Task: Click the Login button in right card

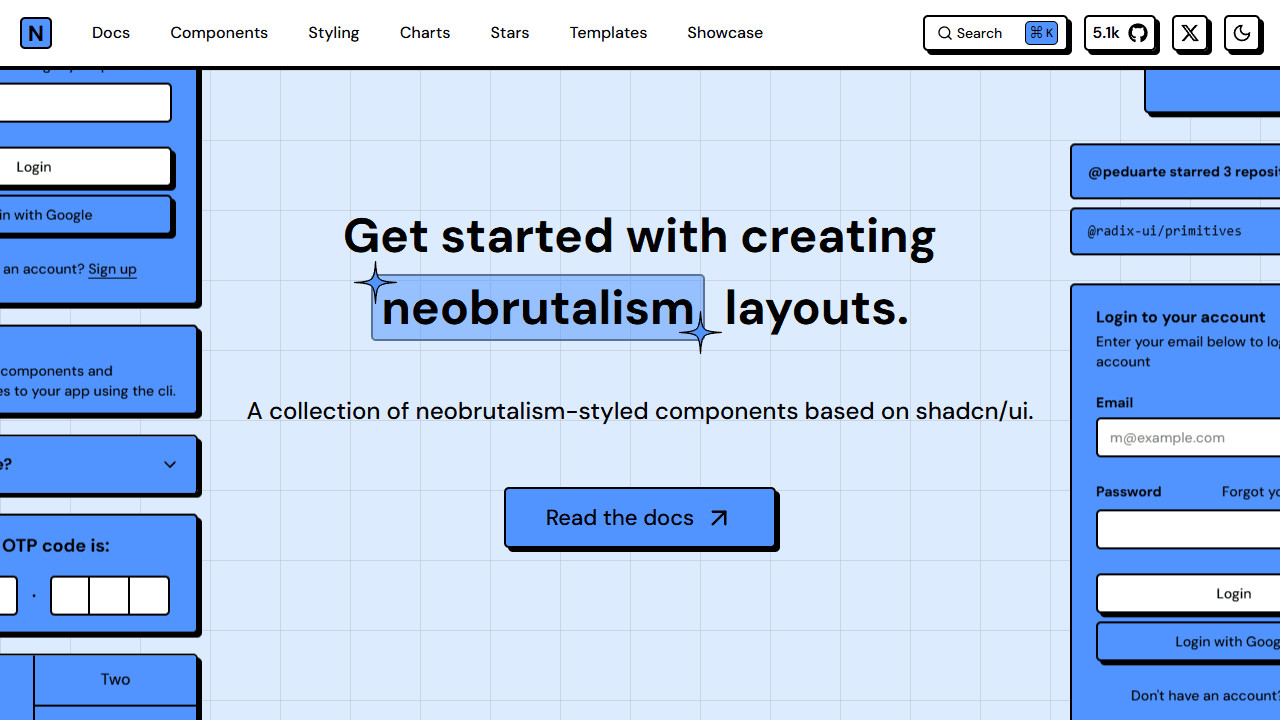Action: pos(1188,594)
